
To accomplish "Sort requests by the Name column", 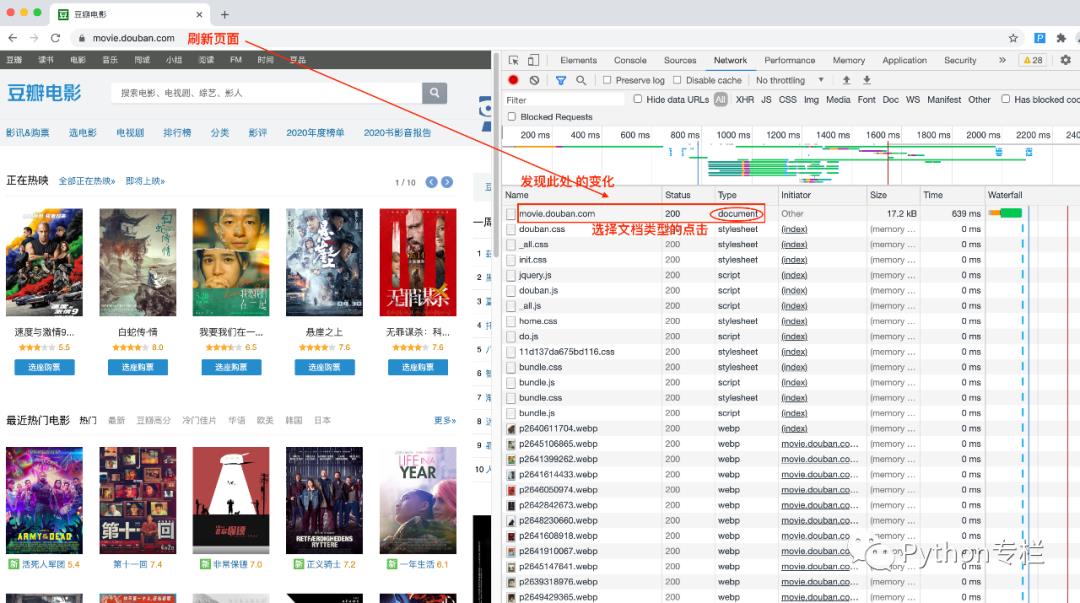I will [582, 195].
